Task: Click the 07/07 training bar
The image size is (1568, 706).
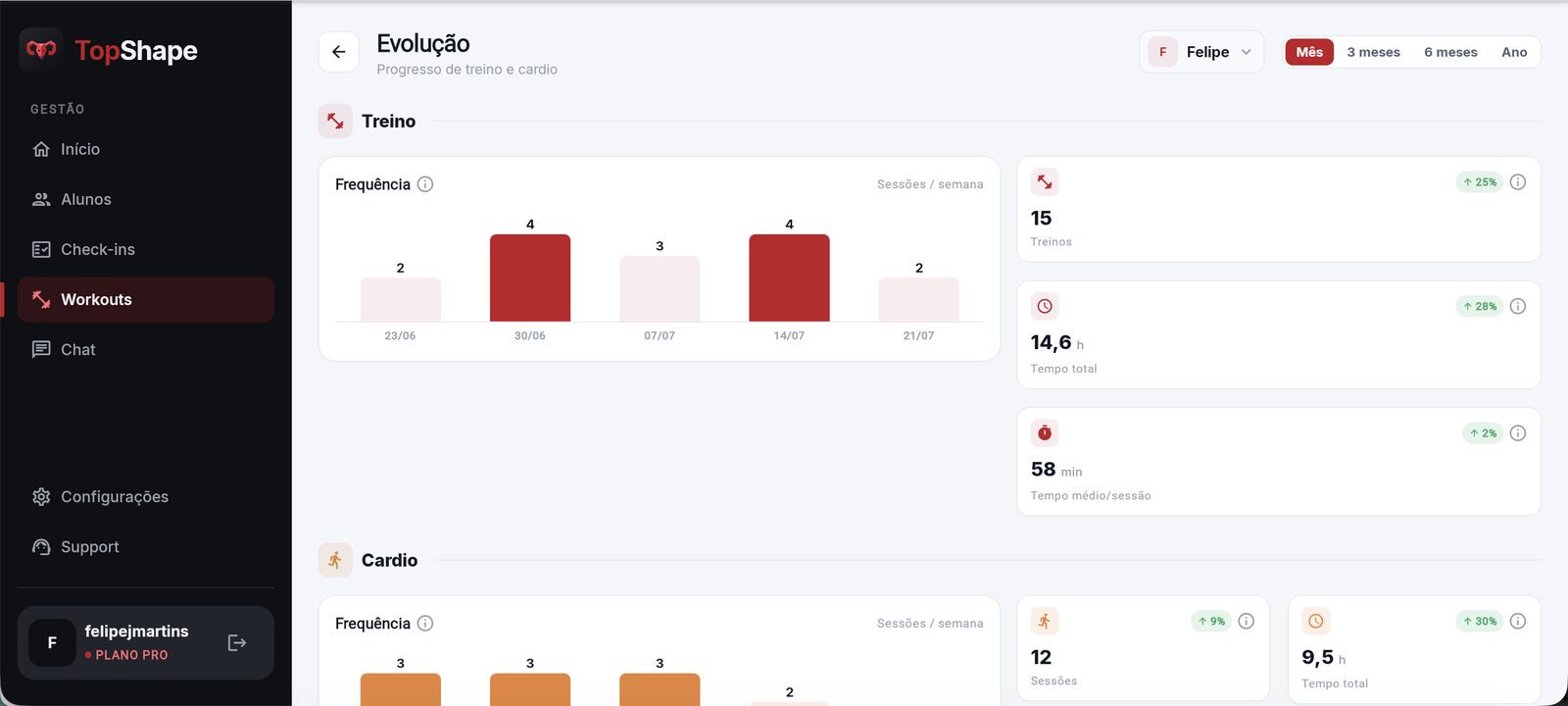Action: [x=660, y=288]
